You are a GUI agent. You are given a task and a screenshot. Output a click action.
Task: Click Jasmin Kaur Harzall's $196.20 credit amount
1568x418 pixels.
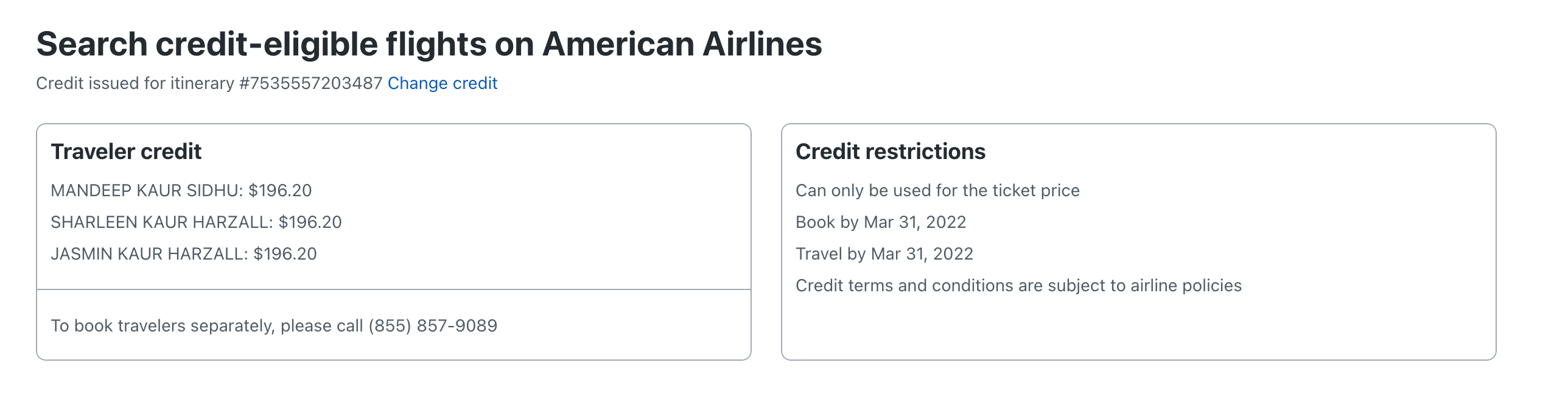click(285, 254)
